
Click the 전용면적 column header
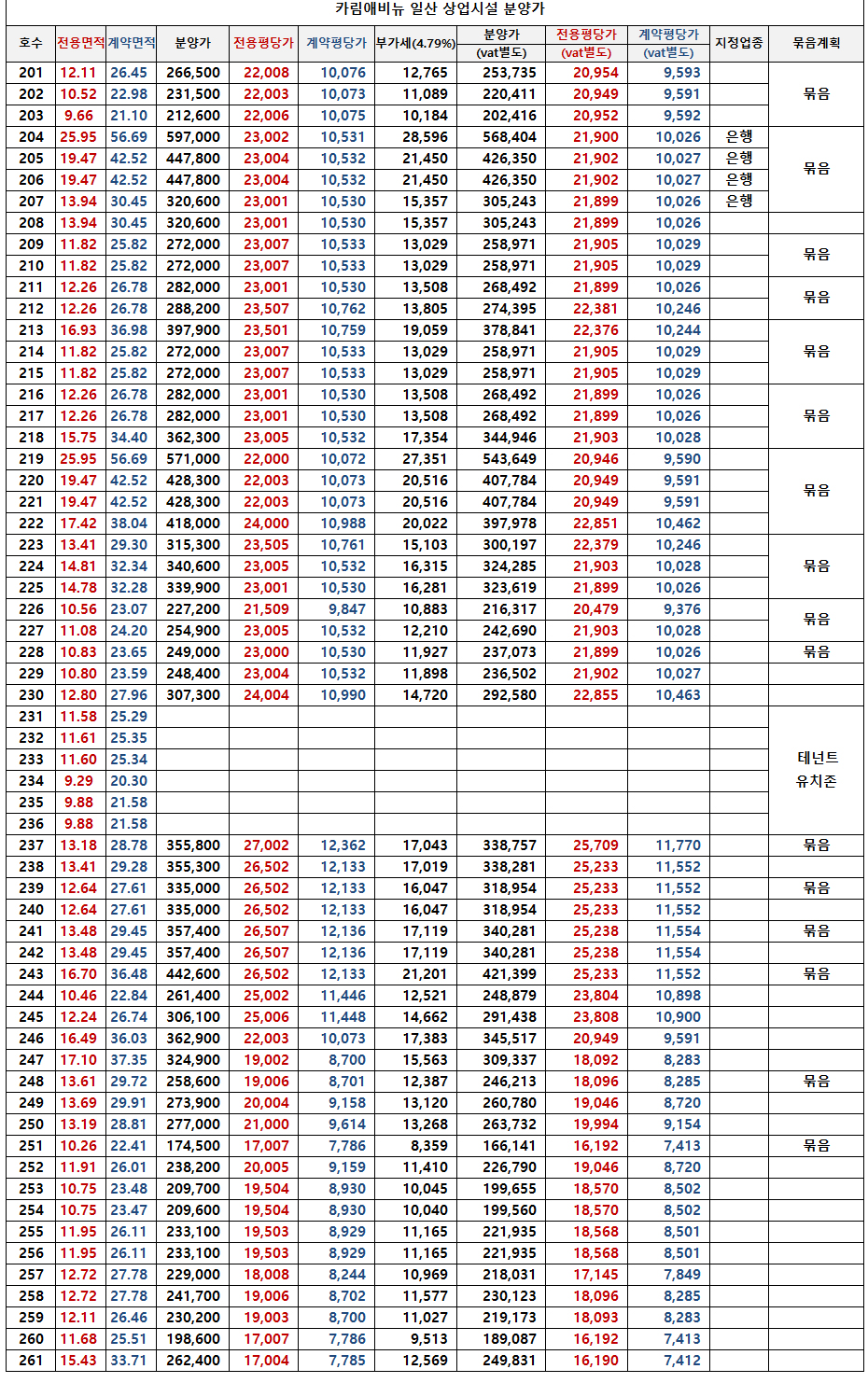tap(80, 43)
